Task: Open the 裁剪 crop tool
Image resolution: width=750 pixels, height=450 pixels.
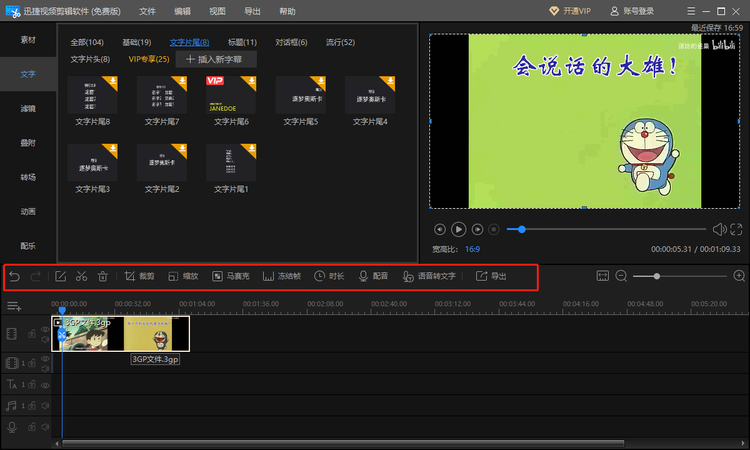Action: 139,276
